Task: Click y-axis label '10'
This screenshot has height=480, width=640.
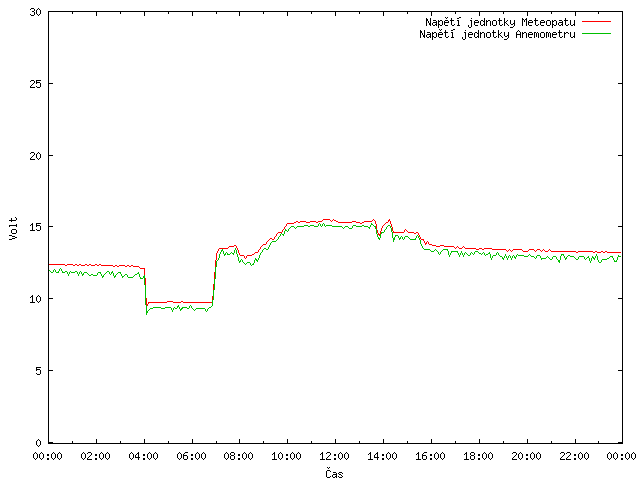Action: point(36,299)
